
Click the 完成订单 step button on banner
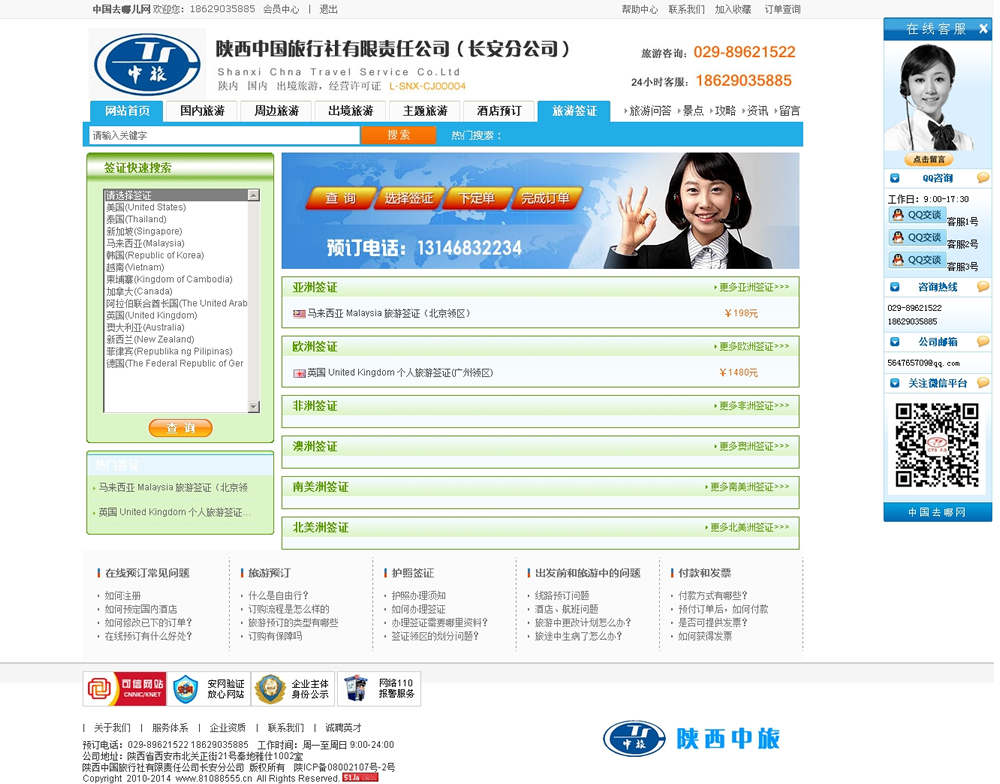[546, 198]
